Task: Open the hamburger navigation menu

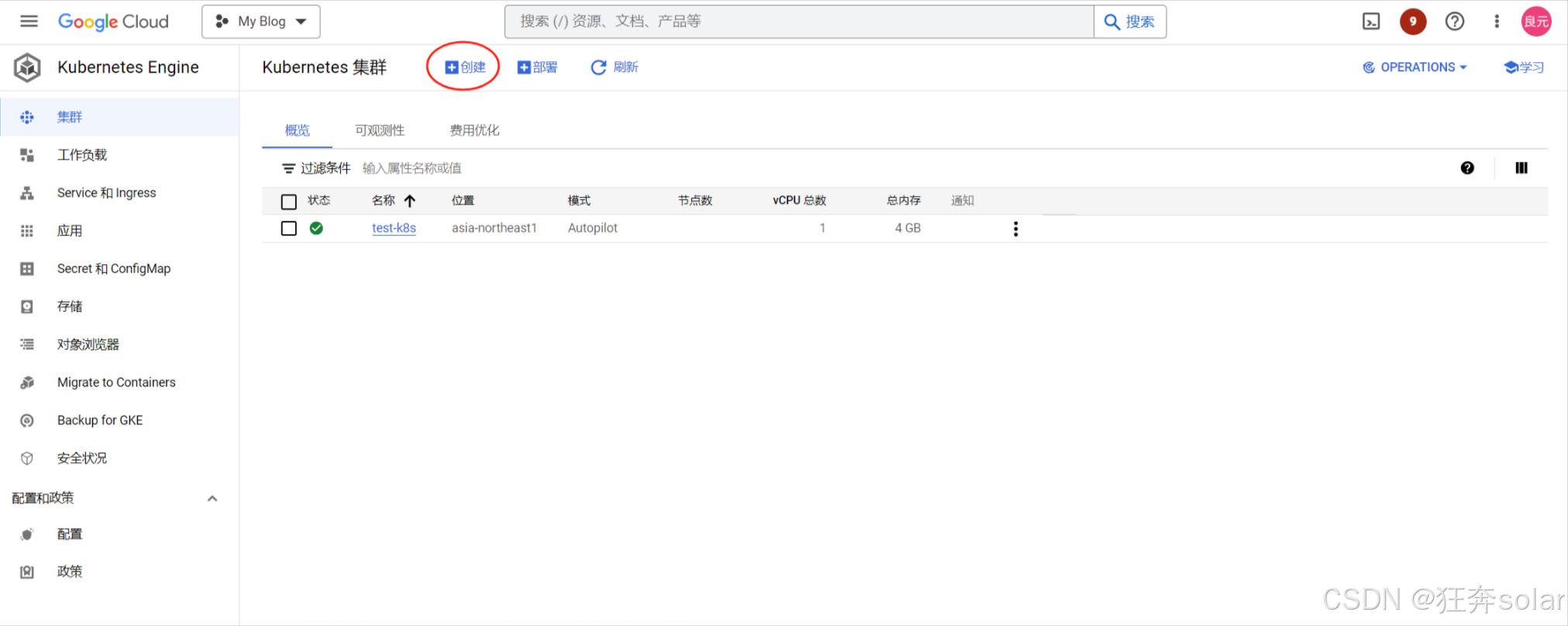Action: click(29, 22)
